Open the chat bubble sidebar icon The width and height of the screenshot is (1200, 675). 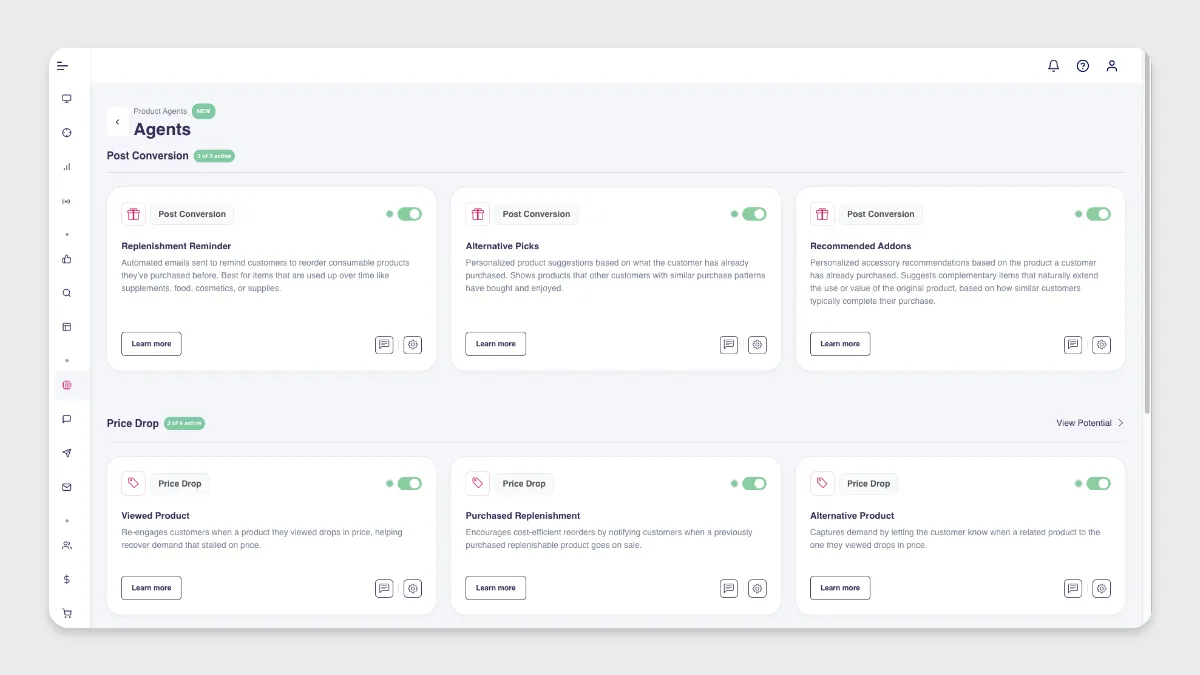(x=67, y=419)
